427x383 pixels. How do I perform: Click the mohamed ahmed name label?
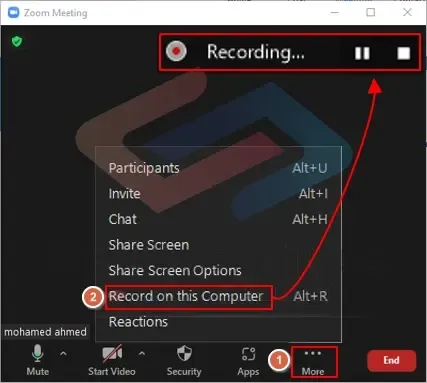pyautogui.click(x=45, y=332)
